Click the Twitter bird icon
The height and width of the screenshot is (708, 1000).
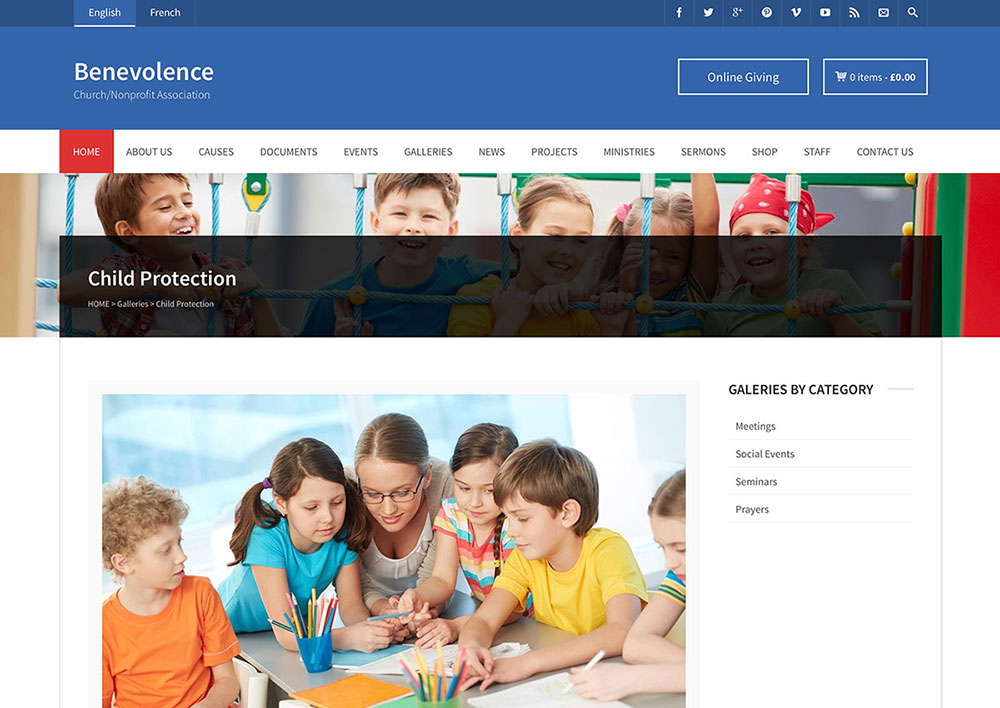click(708, 13)
